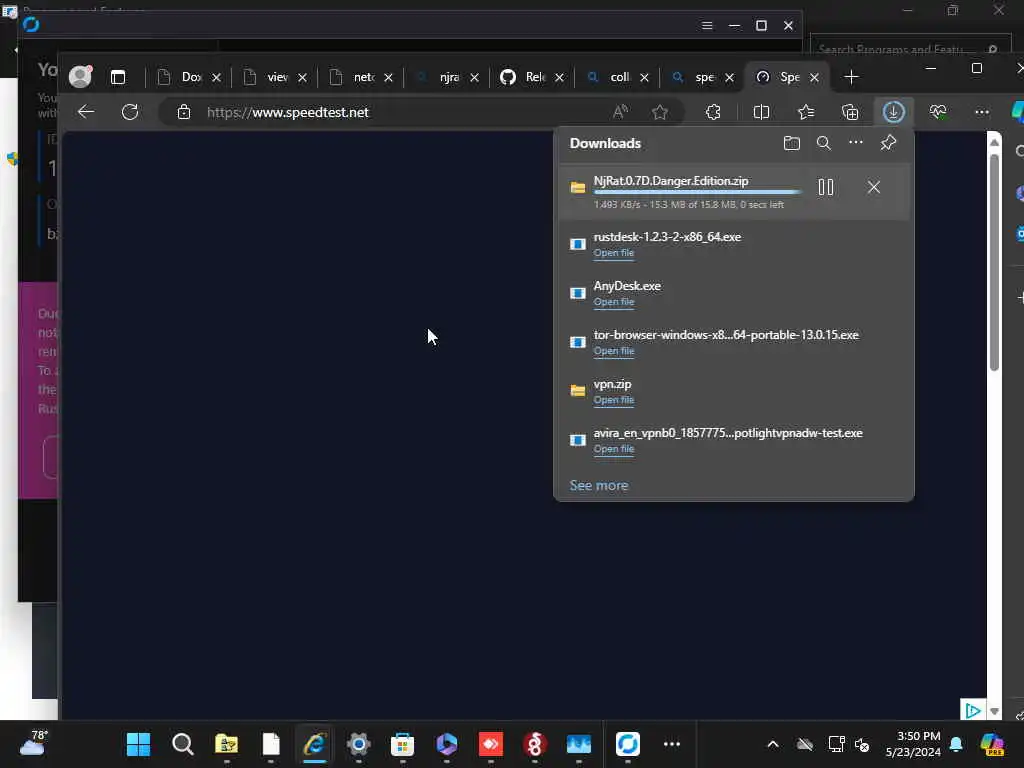Open file link under rustdesk-1.2.3-2-x86_64.exe
Image resolution: width=1024 pixels, height=768 pixels.
click(x=614, y=253)
